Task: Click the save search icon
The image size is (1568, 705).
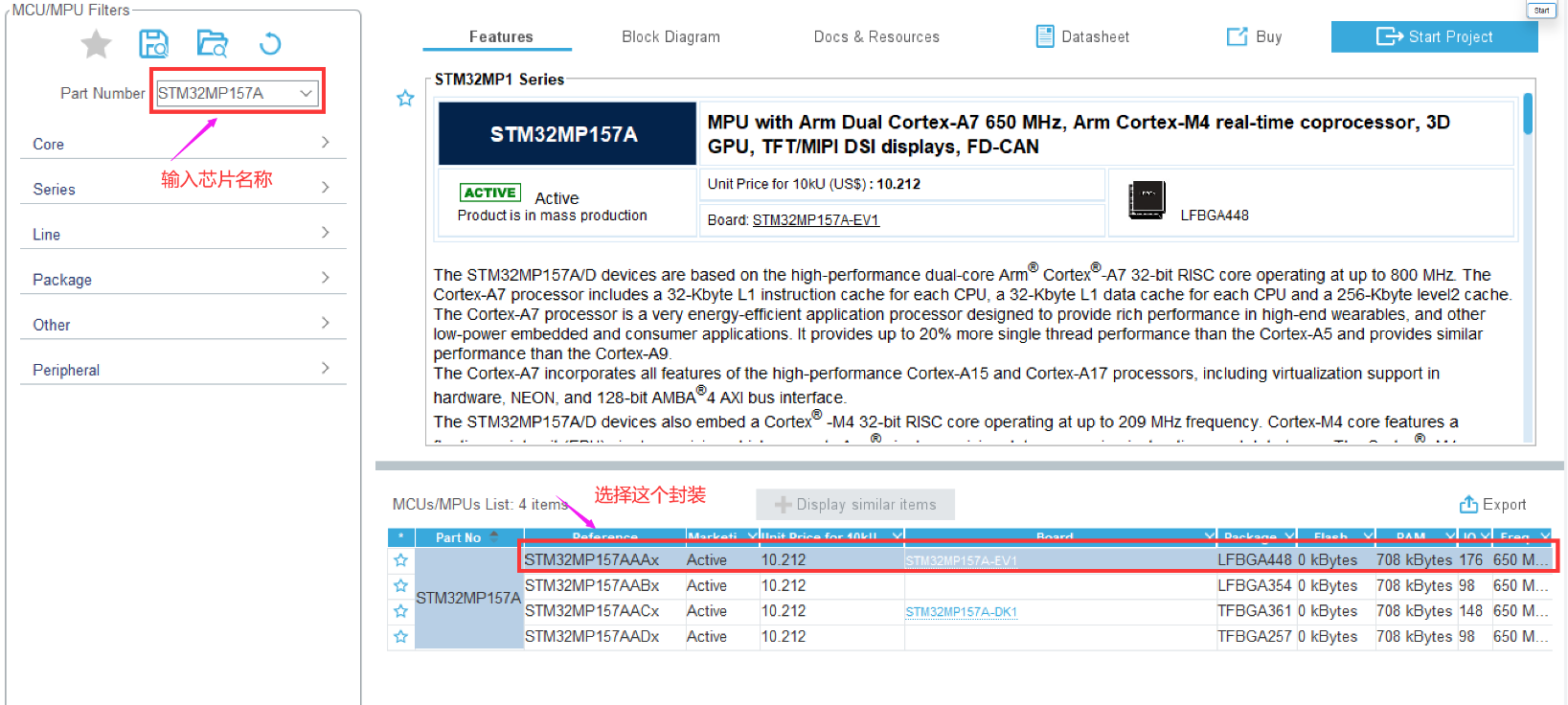Action: (x=153, y=44)
